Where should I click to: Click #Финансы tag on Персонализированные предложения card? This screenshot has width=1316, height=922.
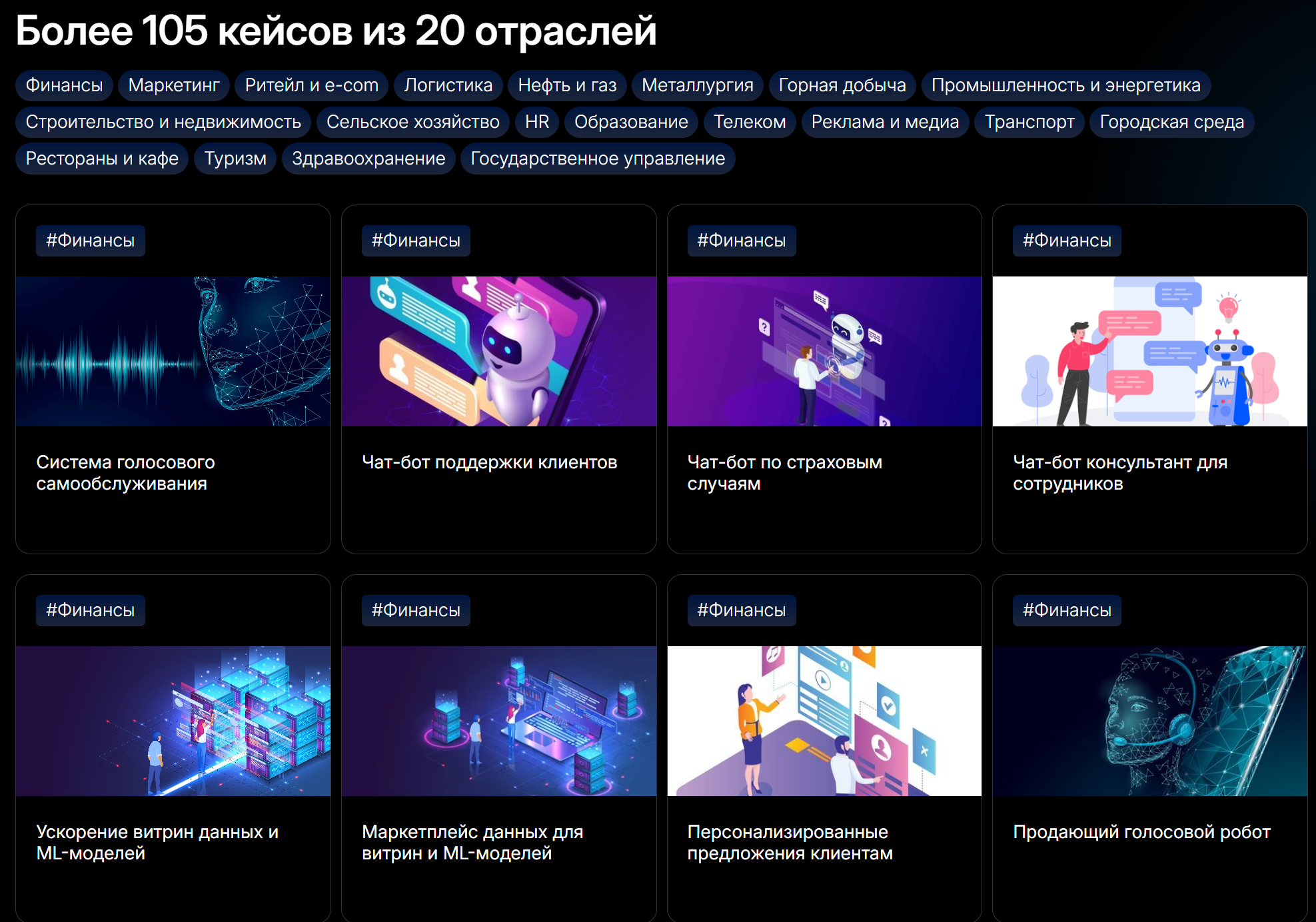(x=742, y=610)
